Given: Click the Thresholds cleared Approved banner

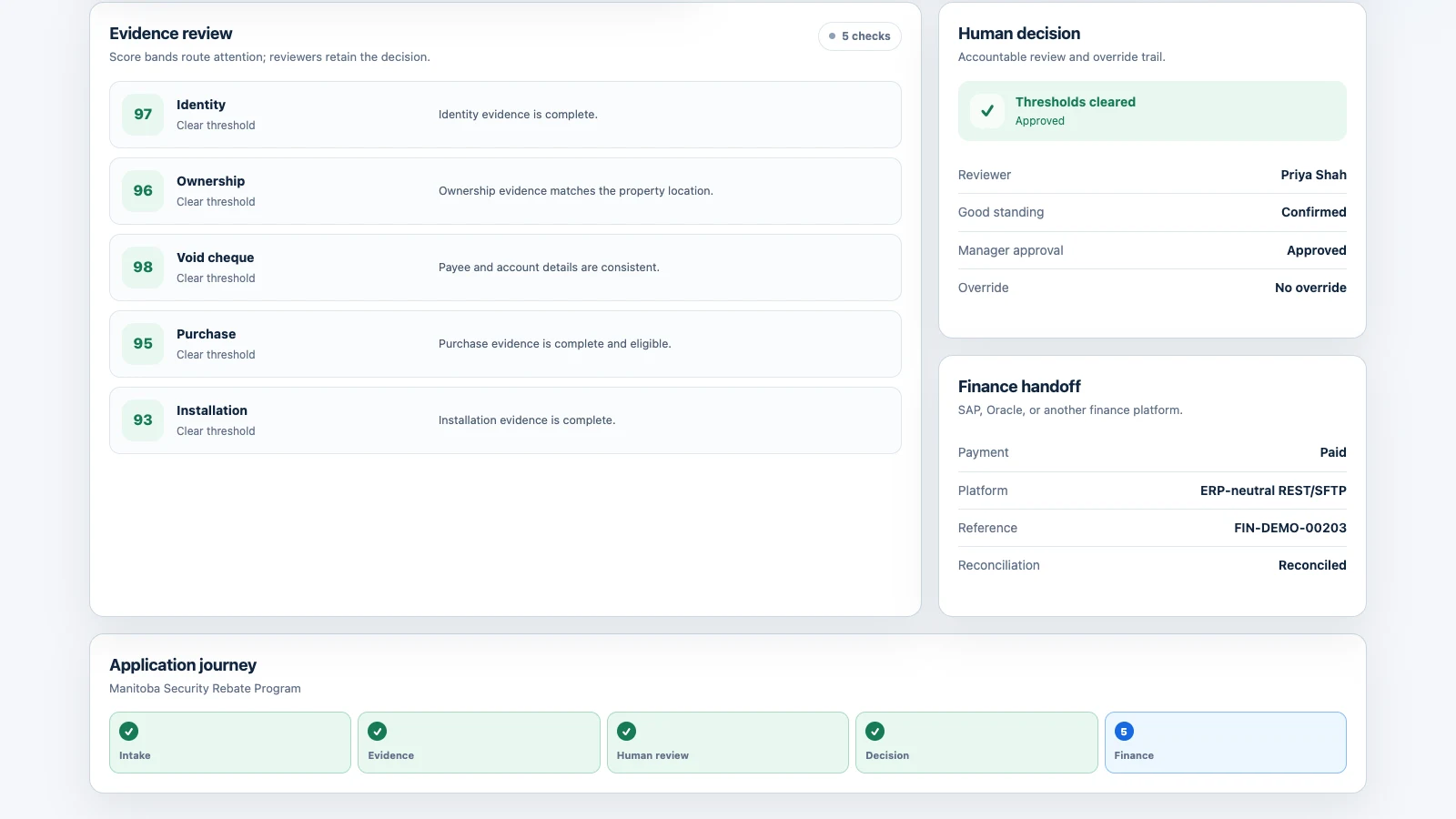Looking at the screenshot, I should click(x=1152, y=111).
